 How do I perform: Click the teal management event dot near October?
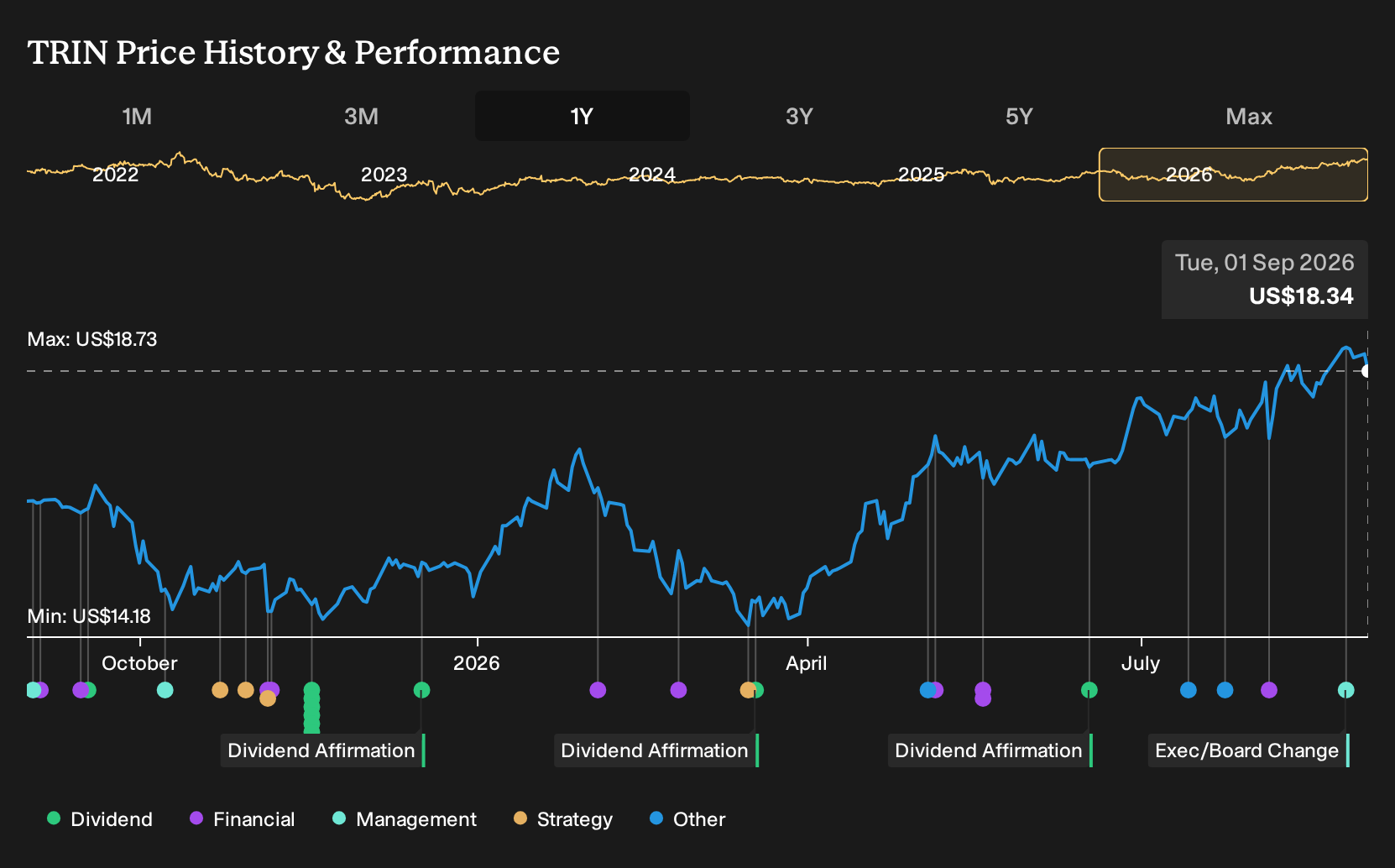point(165,690)
